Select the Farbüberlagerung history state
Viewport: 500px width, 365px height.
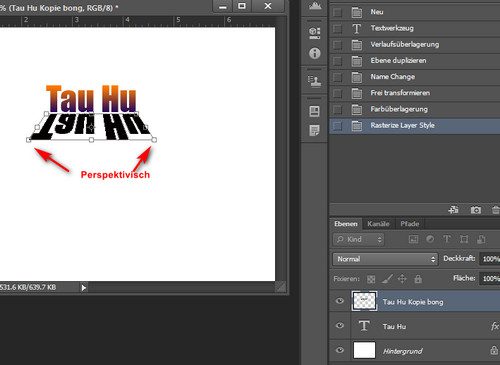[415, 109]
